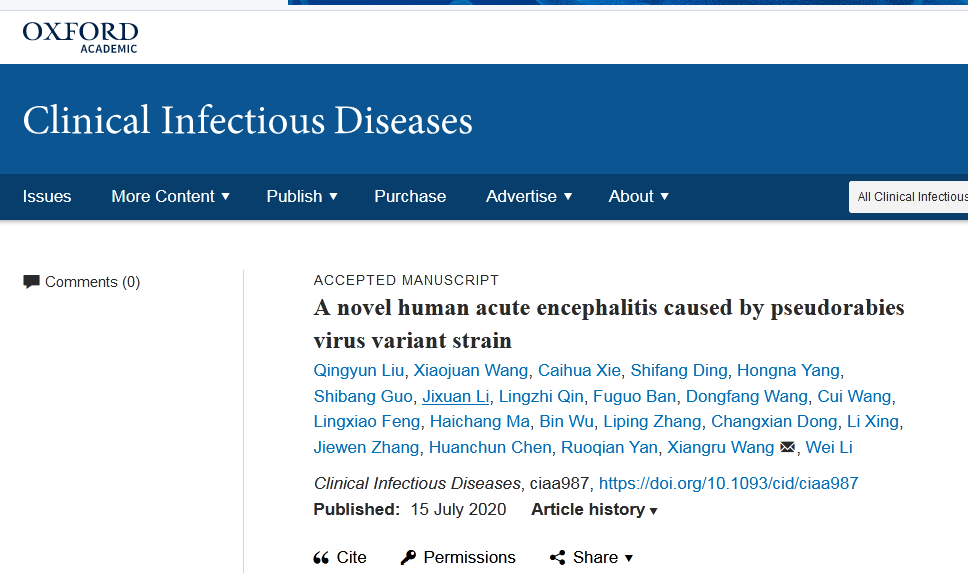Expand the Article history dropdown

tap(594, 509)
